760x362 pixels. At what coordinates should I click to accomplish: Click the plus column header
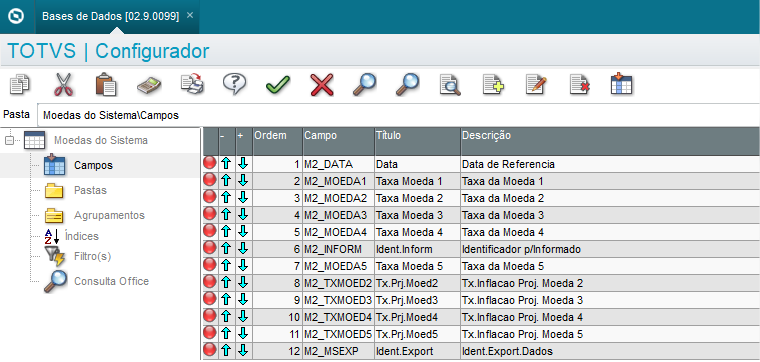(x=244, y=142)
